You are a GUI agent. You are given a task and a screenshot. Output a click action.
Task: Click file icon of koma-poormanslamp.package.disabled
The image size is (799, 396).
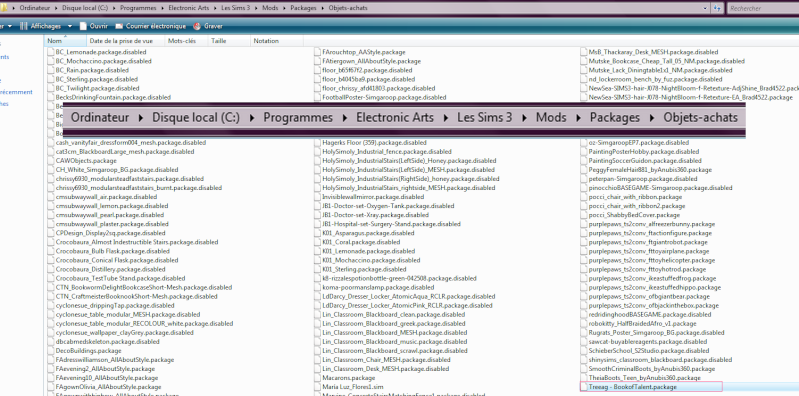[317, 287]
